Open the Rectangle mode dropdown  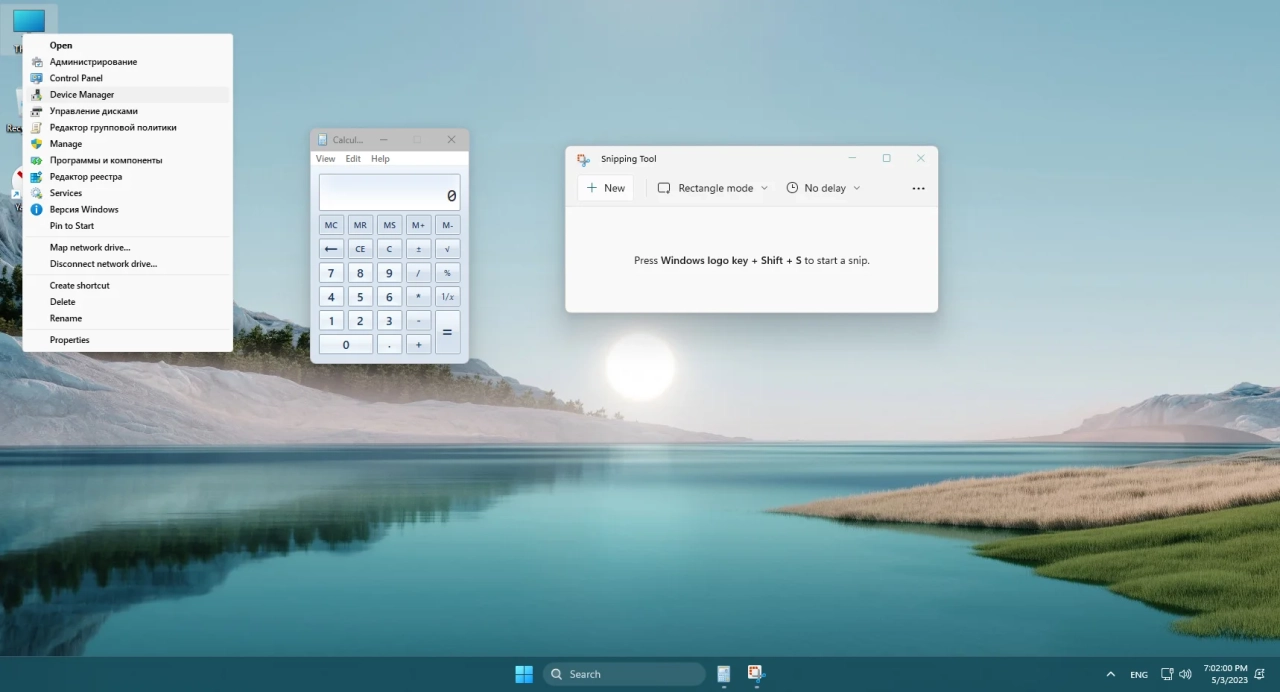[x=712, y=188]
